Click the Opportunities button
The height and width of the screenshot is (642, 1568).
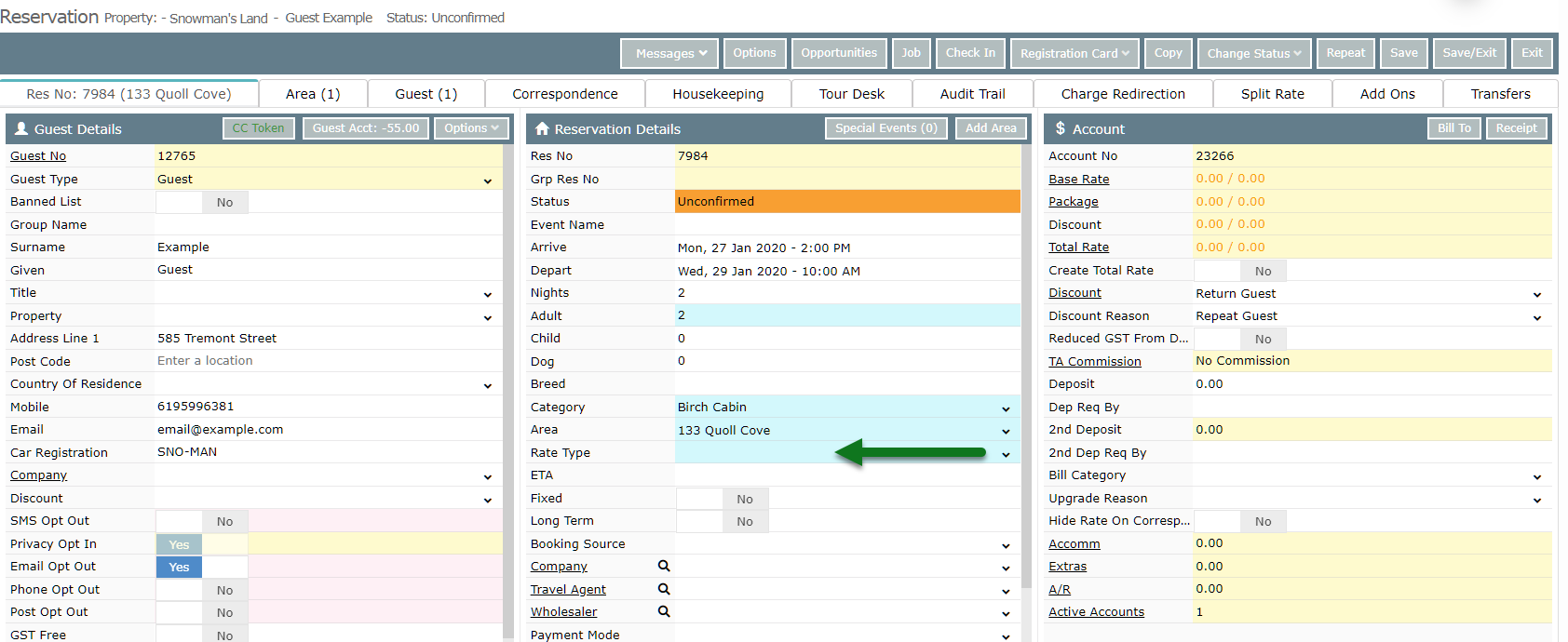[839, 53]
